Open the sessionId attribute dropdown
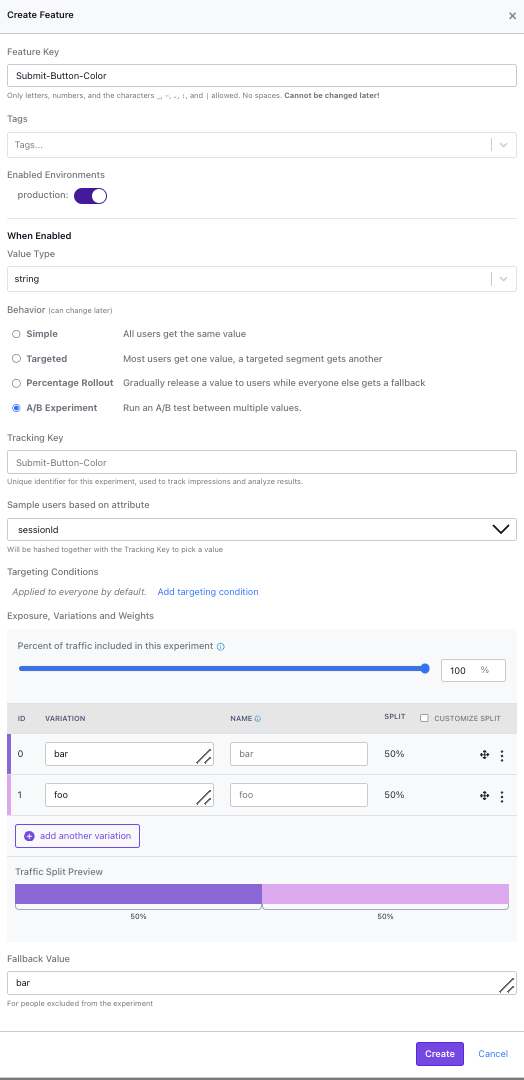 coord(262,530)
